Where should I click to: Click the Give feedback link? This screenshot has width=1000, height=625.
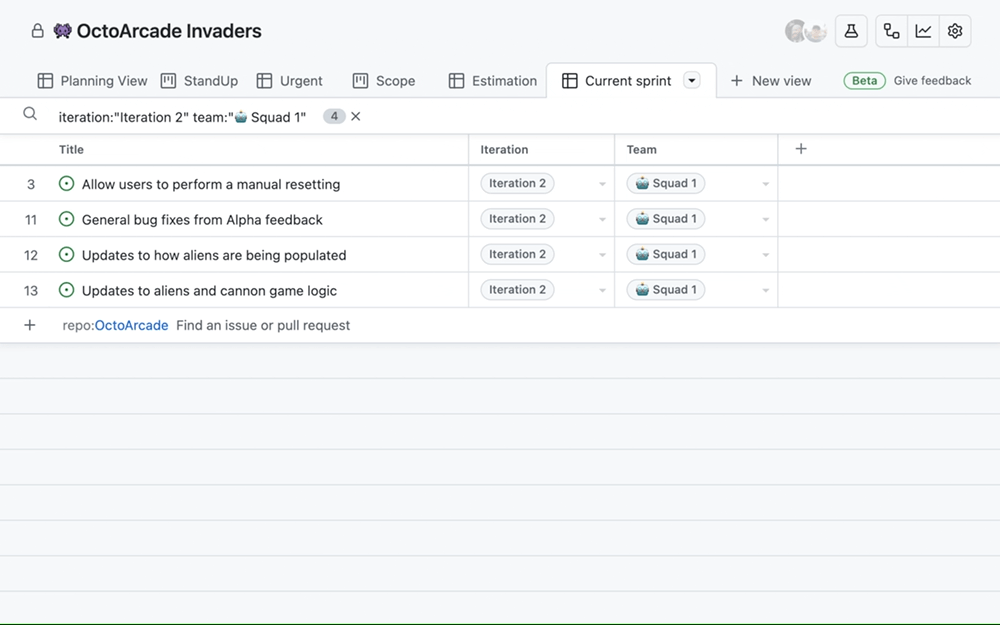[x=932, y=80]
